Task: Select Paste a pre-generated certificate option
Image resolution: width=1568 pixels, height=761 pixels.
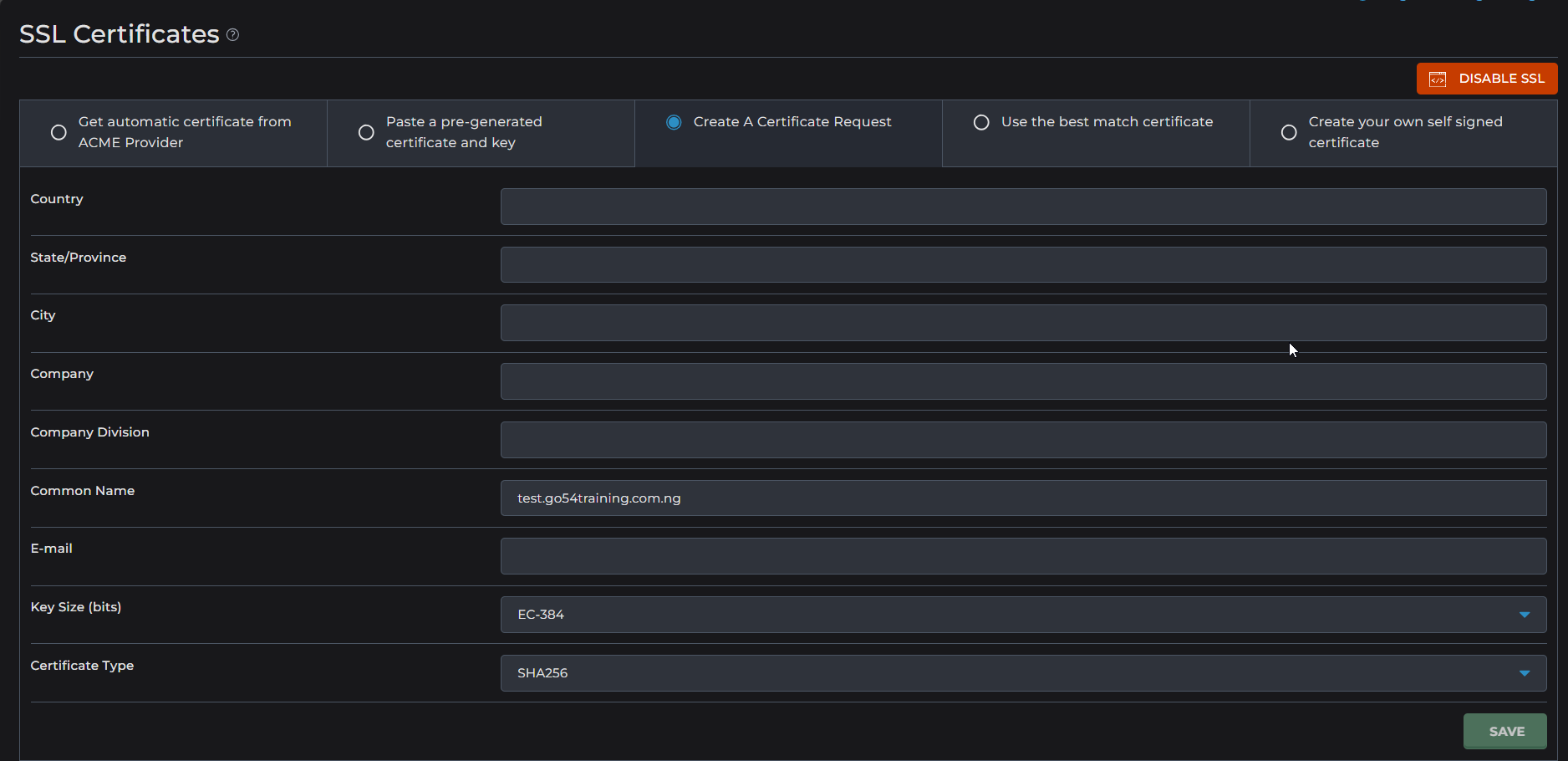Action: (x=366, y=132)
